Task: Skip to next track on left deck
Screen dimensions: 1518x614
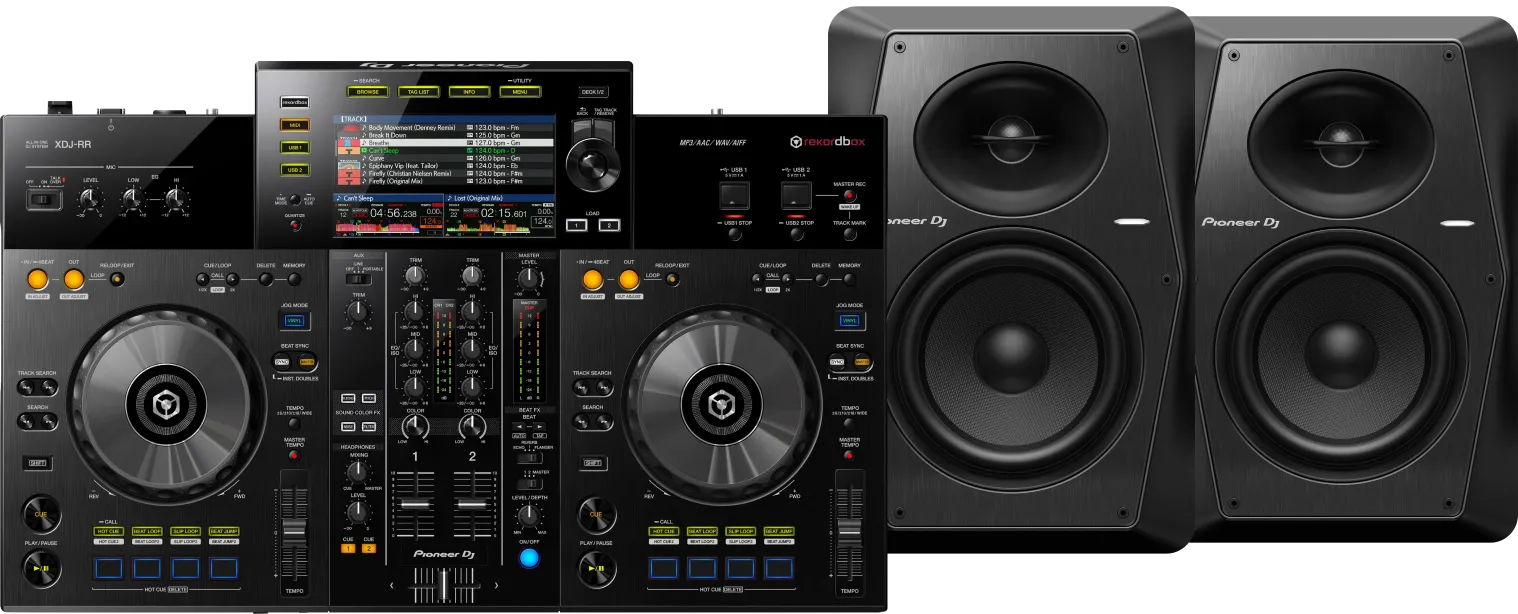Action: [48, 388]
